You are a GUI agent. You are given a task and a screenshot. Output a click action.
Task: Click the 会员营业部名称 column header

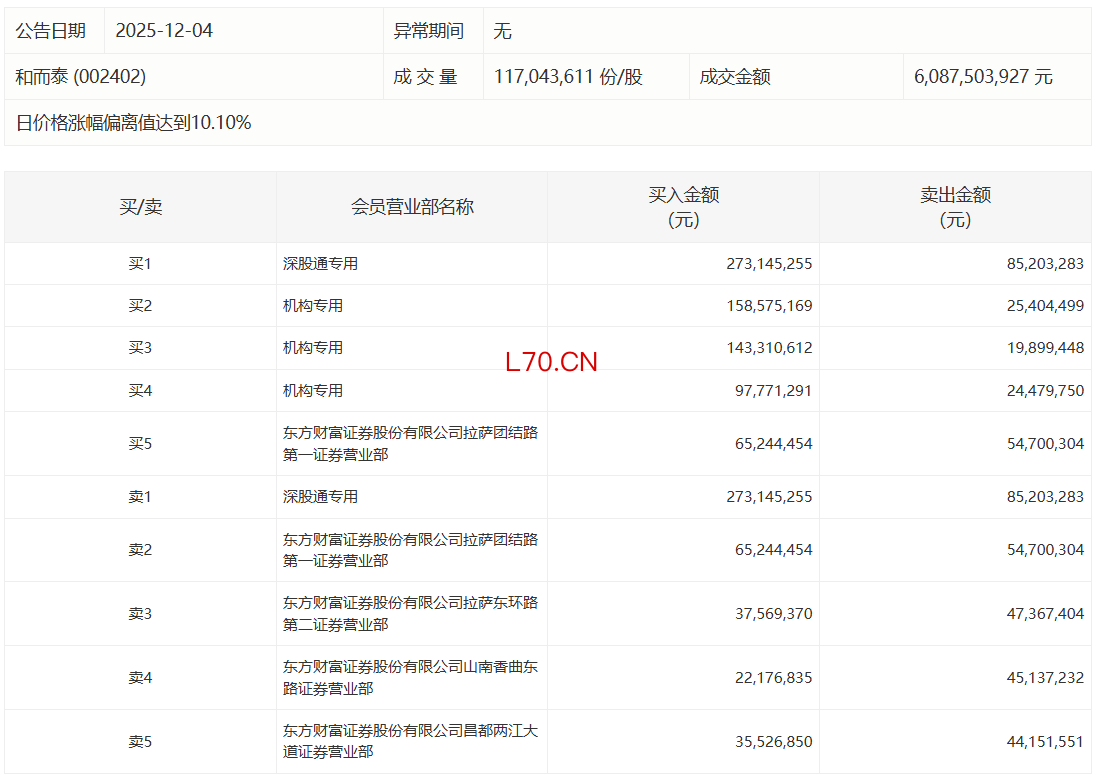pyautogui.click(x=412, y=207)
